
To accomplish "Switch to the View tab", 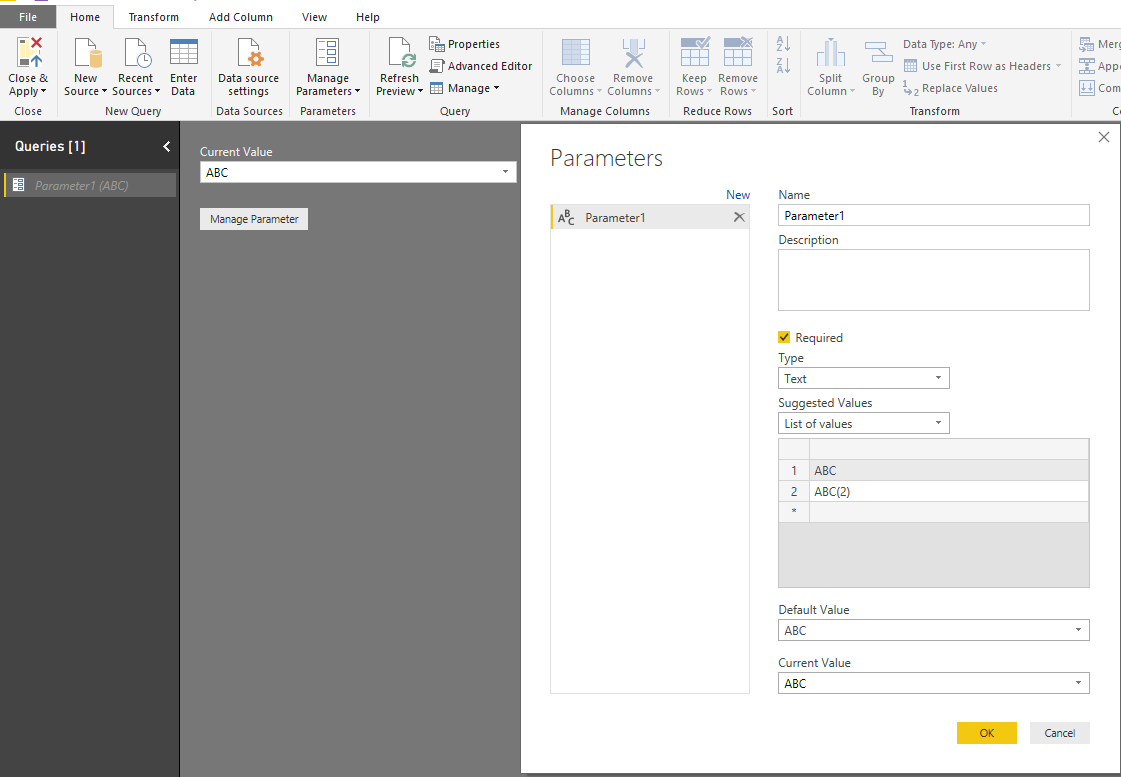I will point(315,17).
